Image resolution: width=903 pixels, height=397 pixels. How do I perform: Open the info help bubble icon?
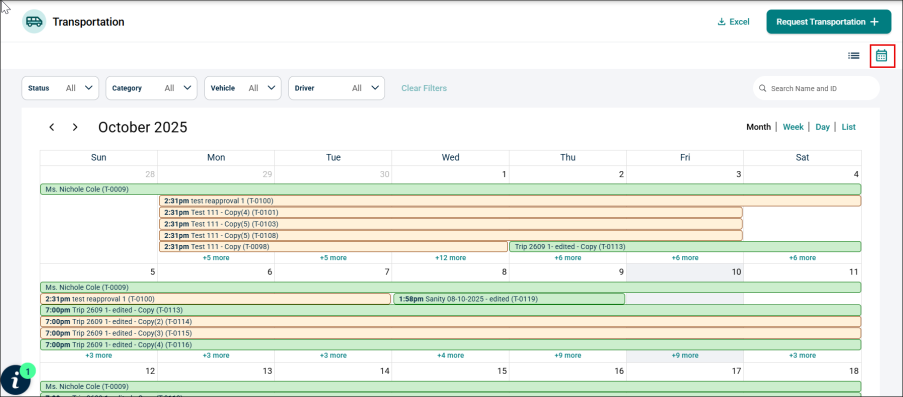(16, 380)
